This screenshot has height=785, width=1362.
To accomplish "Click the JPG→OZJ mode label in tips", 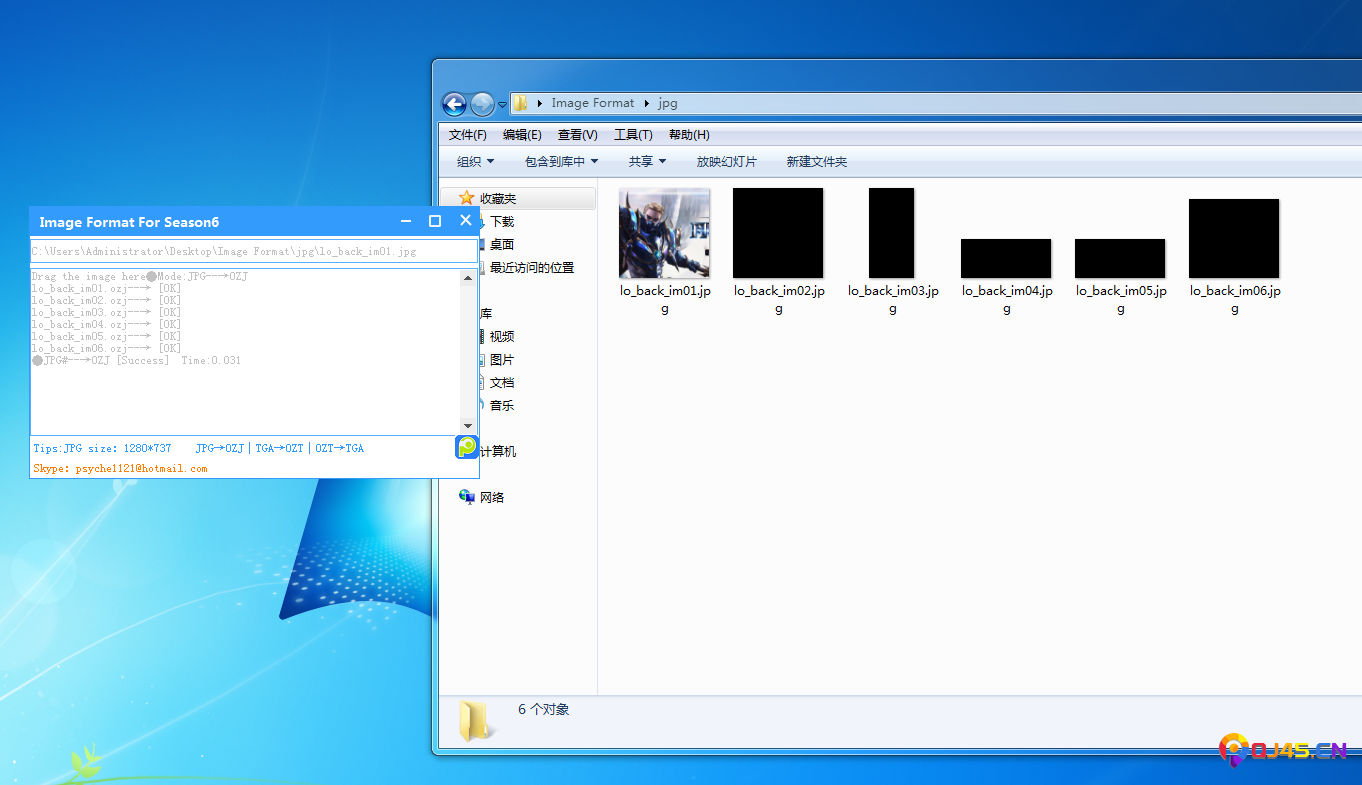I will [x=219, y=448].
